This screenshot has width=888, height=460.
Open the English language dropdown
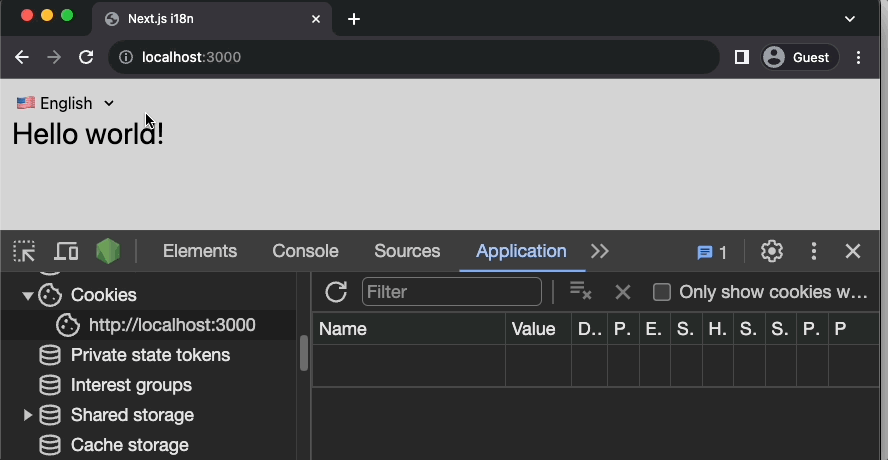click(x=66, y=103)
